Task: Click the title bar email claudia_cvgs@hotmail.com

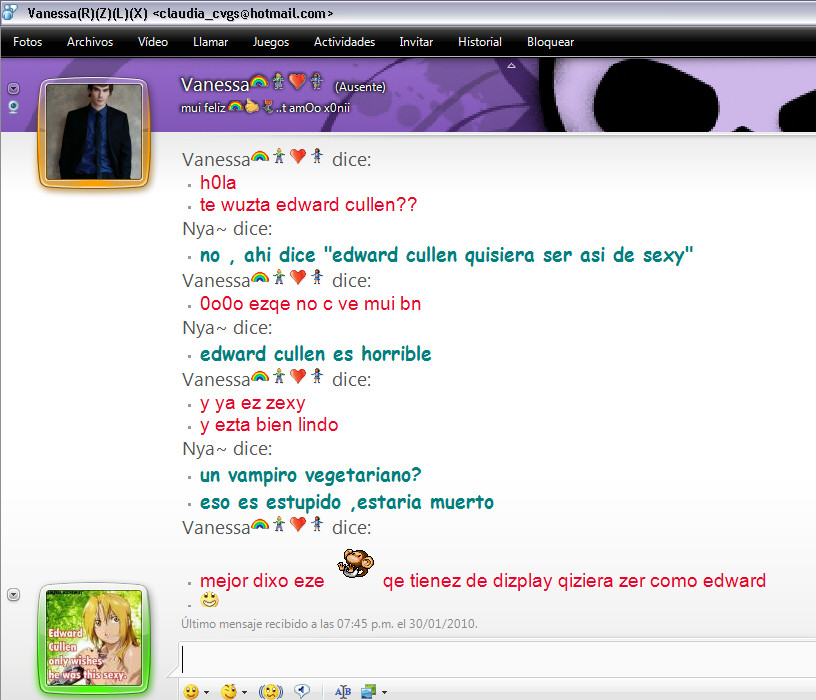Action: [x=243, y=14]
